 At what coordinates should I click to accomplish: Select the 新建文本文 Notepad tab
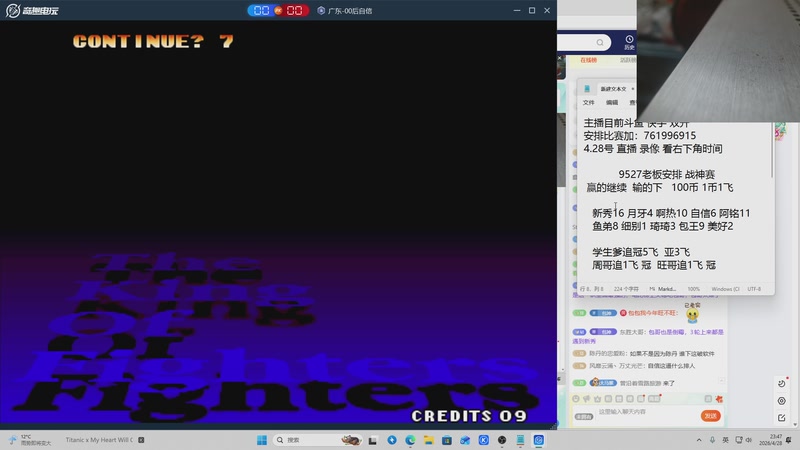pyautogui.click(x=613, y=89)
